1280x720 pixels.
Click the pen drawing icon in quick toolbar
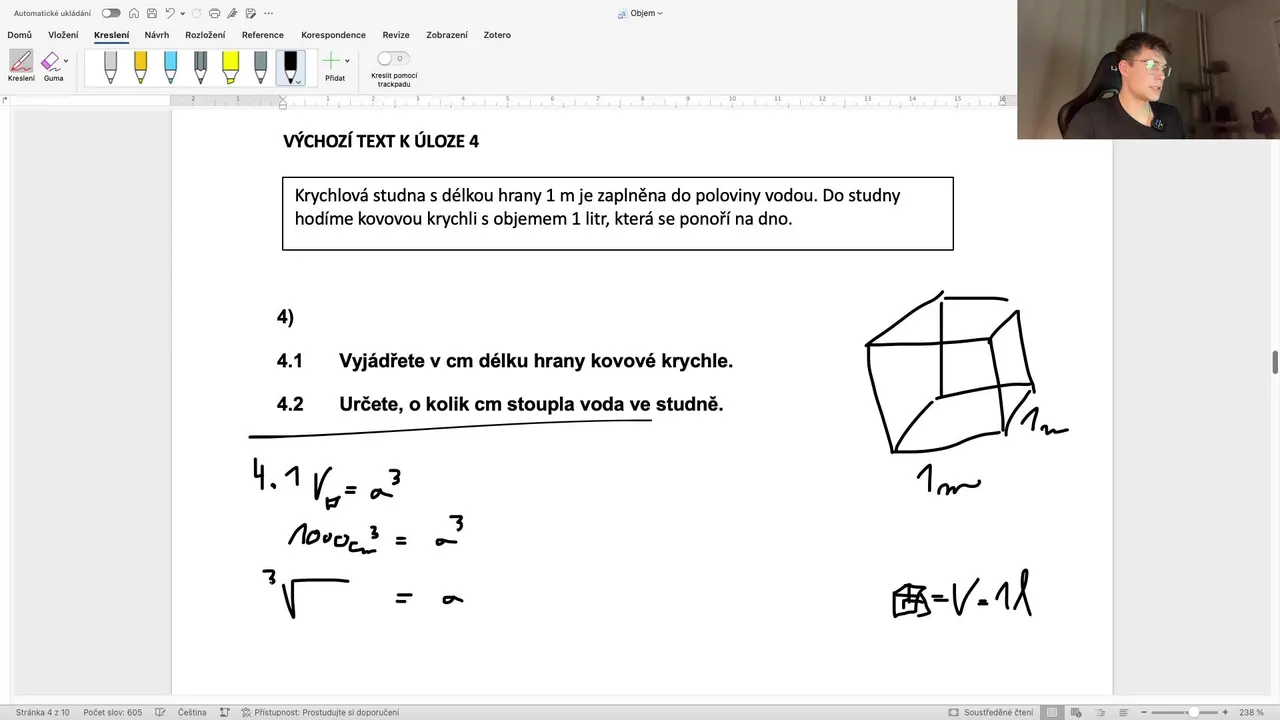click(232, 13)
